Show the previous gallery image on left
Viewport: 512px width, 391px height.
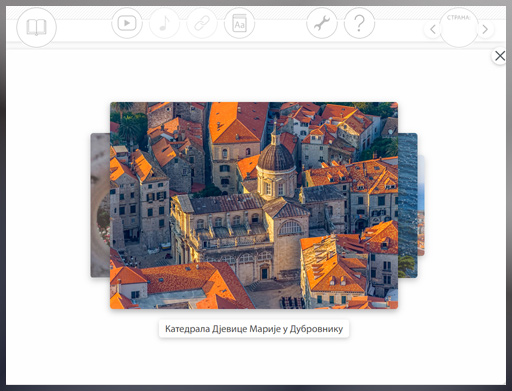click(100, 205)
